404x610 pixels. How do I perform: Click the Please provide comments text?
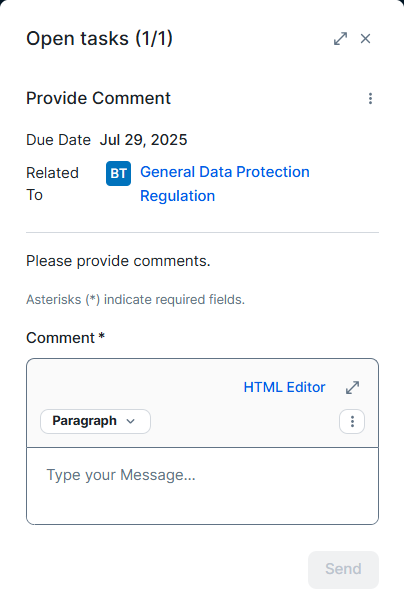click(x=118, y=261)
